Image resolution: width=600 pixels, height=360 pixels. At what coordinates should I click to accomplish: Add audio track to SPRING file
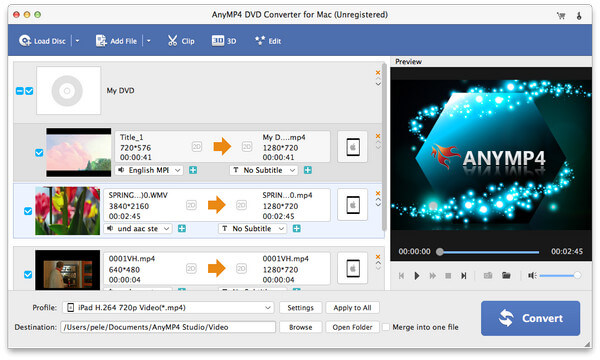click(x=182, y=228)
